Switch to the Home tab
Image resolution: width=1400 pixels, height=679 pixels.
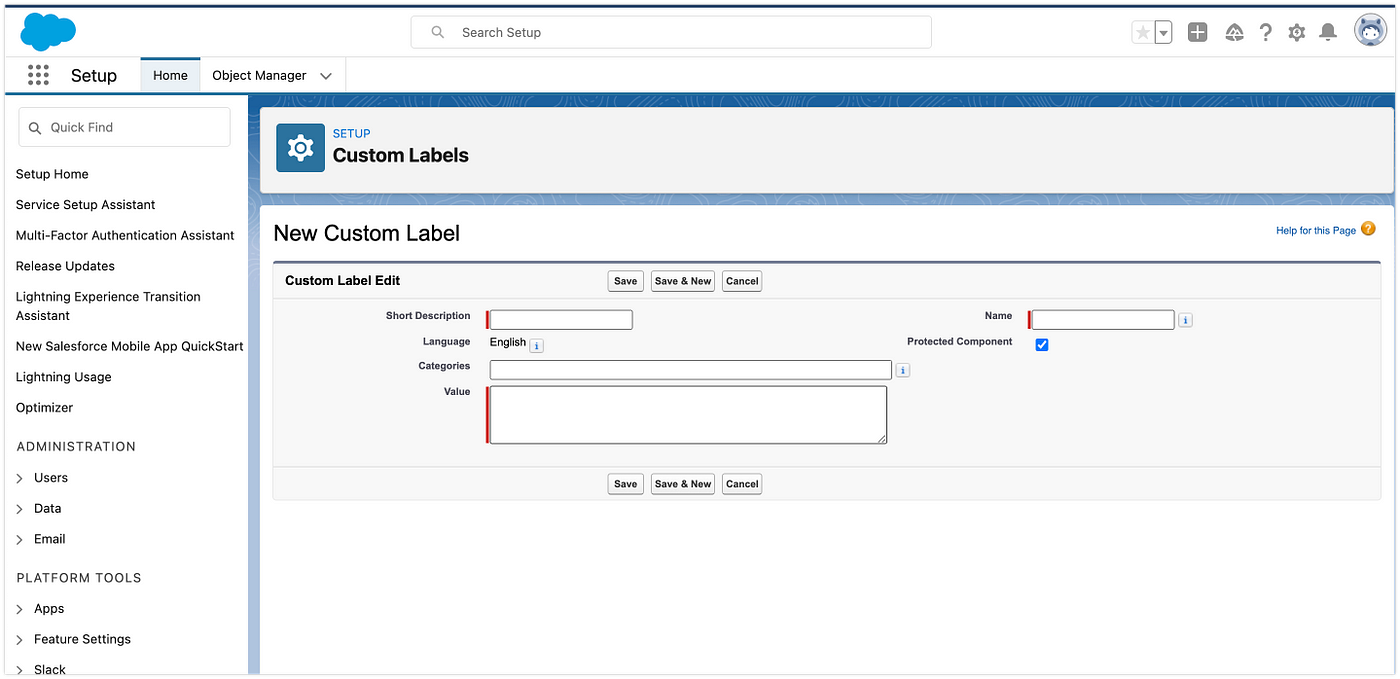170,75
